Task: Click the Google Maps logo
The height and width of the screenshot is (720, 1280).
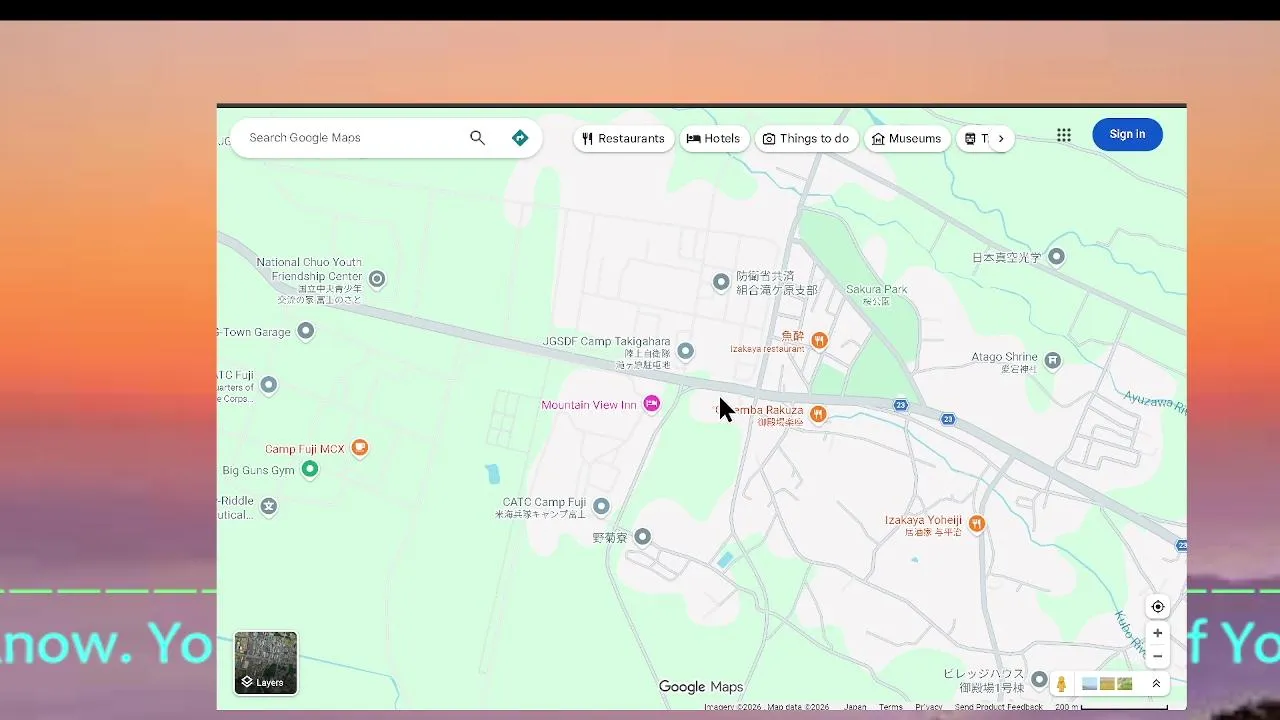Action: [701, 687]
